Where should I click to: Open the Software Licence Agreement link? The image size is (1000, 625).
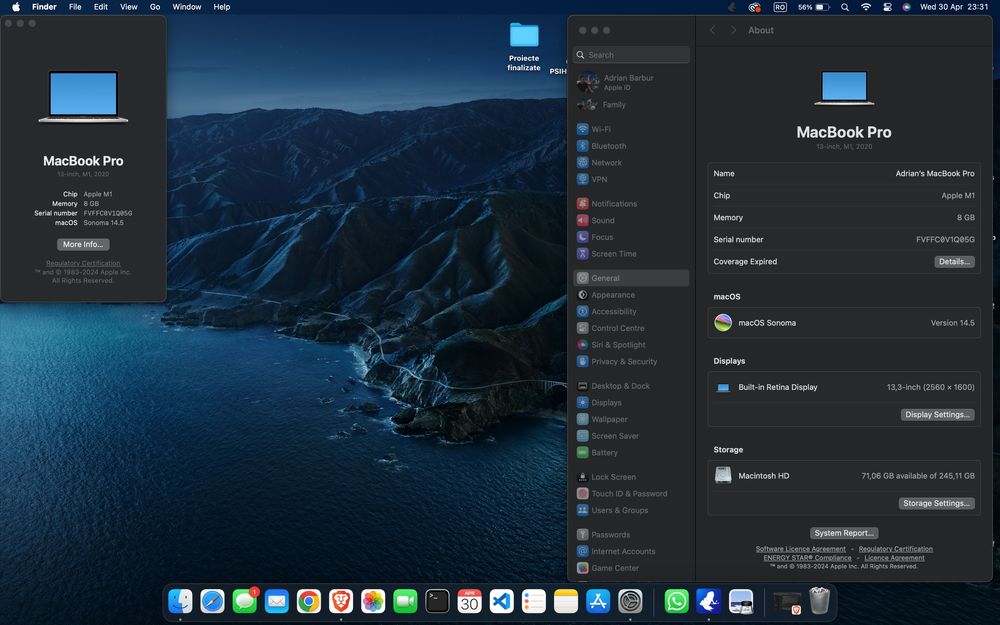pos(800,549)
